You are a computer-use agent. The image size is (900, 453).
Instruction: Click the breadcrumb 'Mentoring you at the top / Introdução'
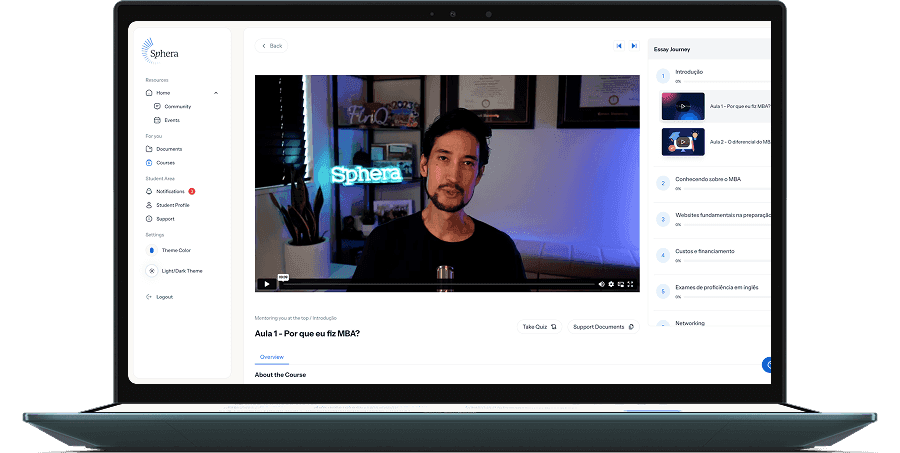pyautogui.click(x=296, y=318)
